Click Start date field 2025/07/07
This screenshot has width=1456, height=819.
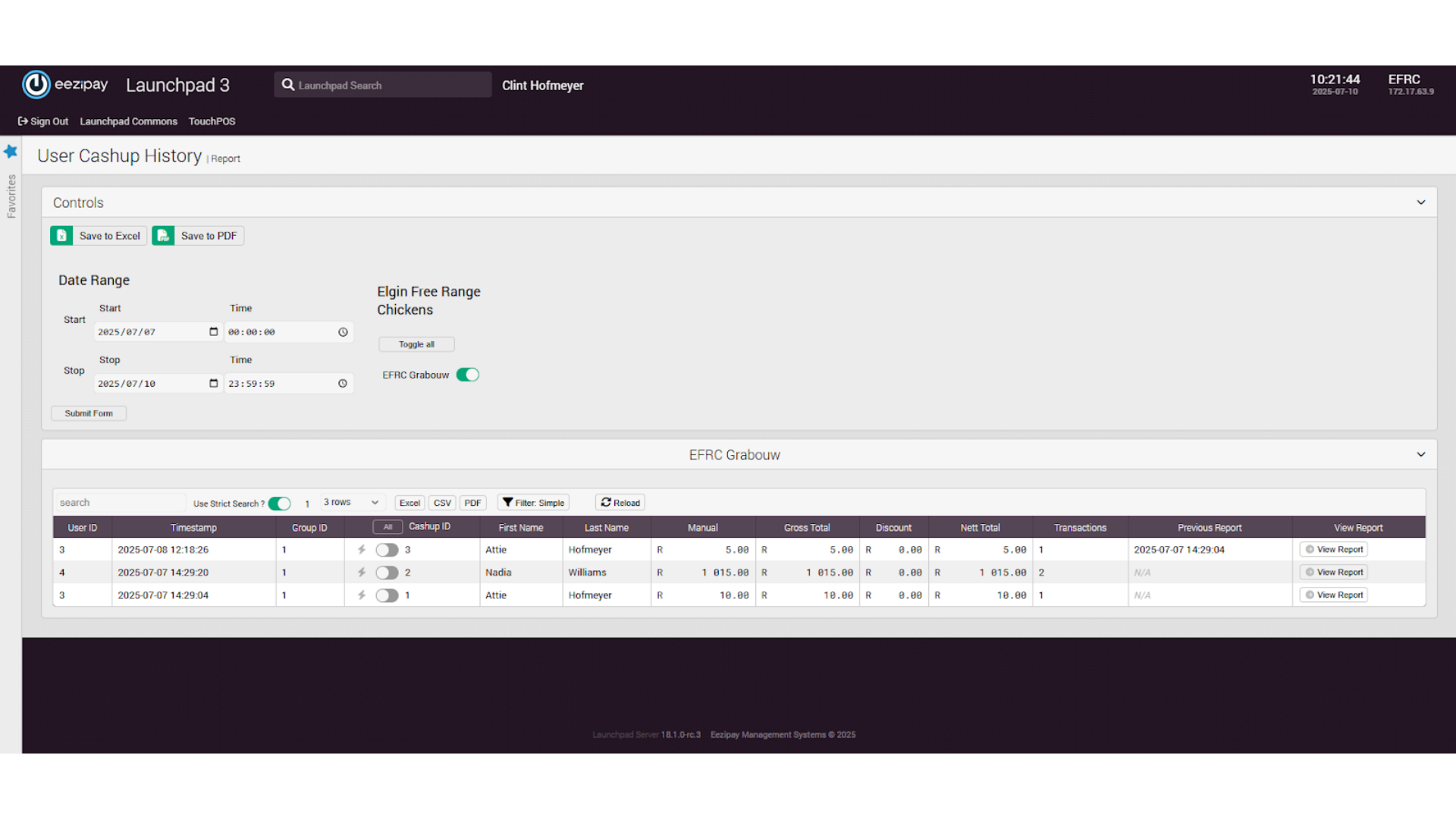click(x=158, y=332)
